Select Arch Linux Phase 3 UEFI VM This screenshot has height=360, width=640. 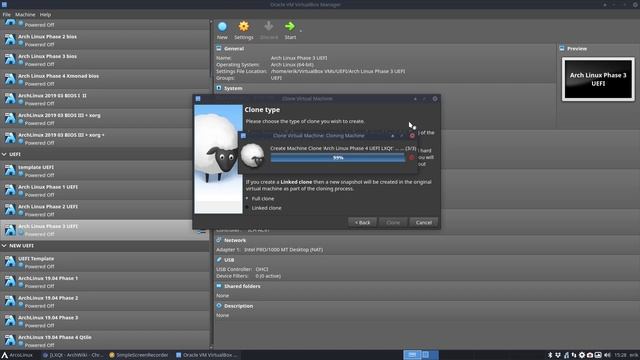[104, 230]
